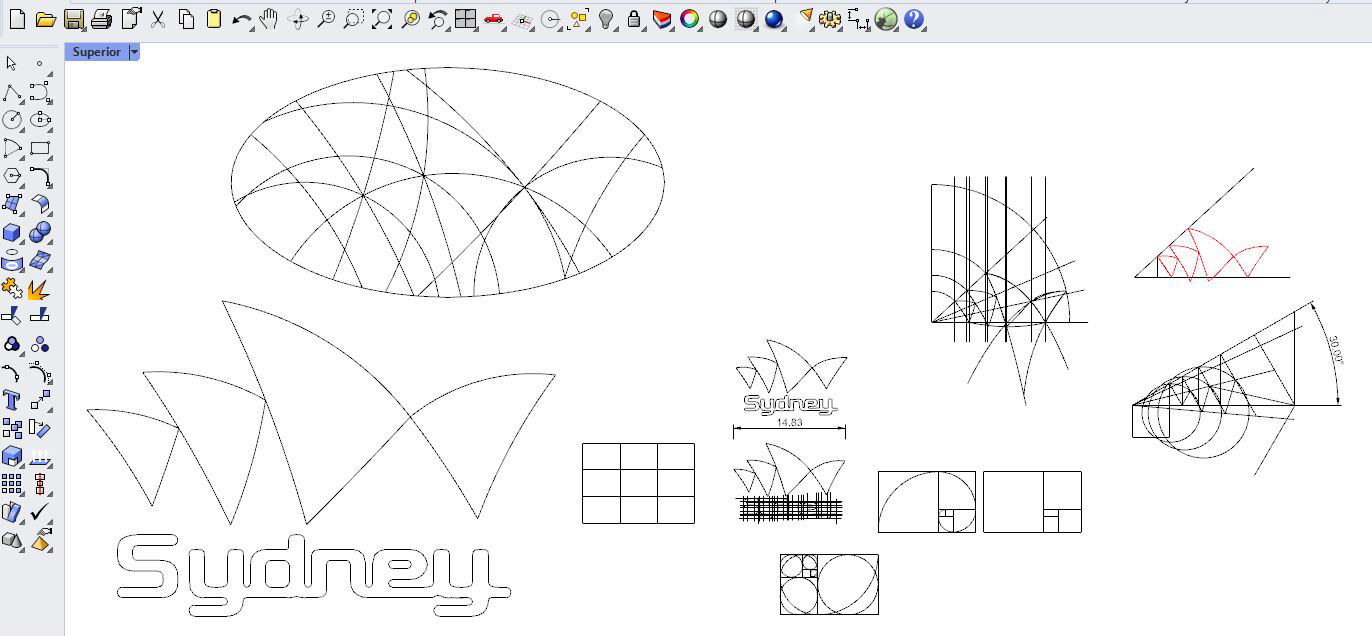Click the Boolean union spheres icon
This screenshot has width=1372, height=636.
click(40, 232)
